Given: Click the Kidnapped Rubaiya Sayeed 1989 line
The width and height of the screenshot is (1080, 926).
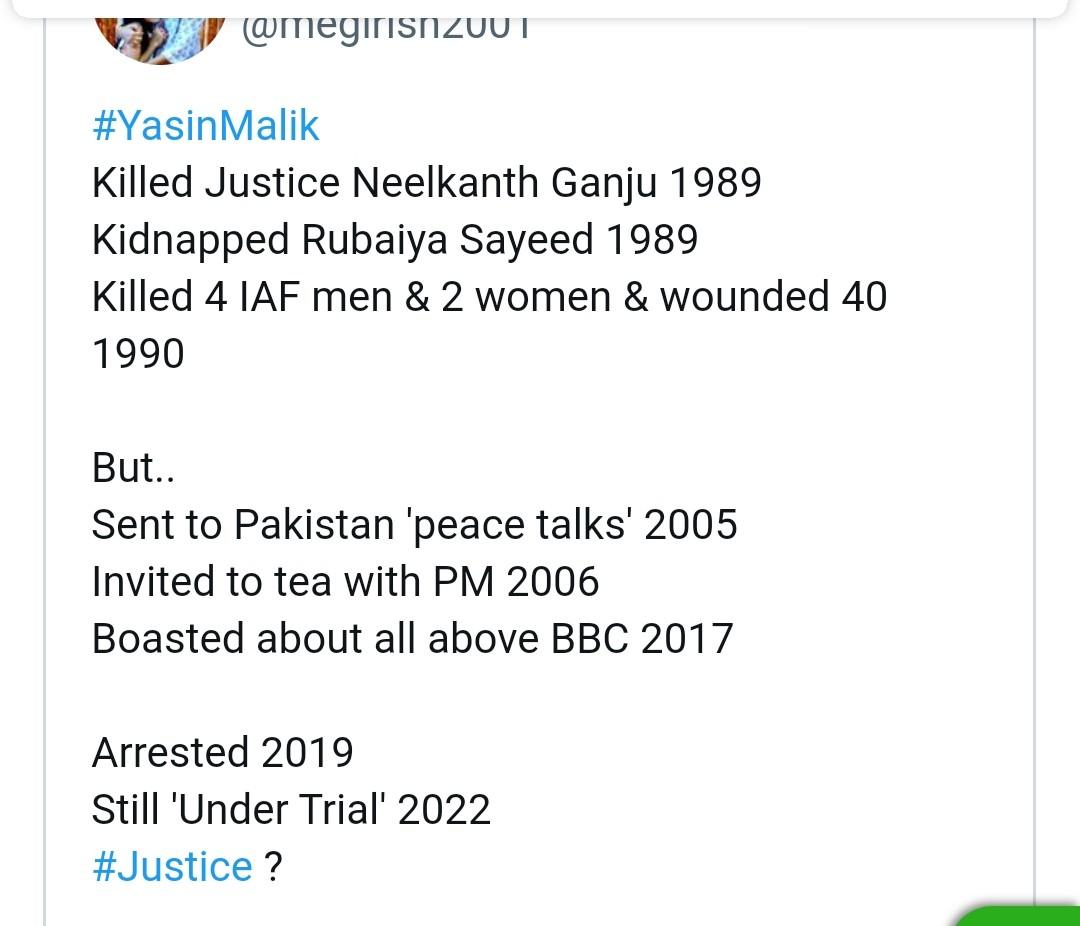Looking at the screenshot, I should 394,240.
